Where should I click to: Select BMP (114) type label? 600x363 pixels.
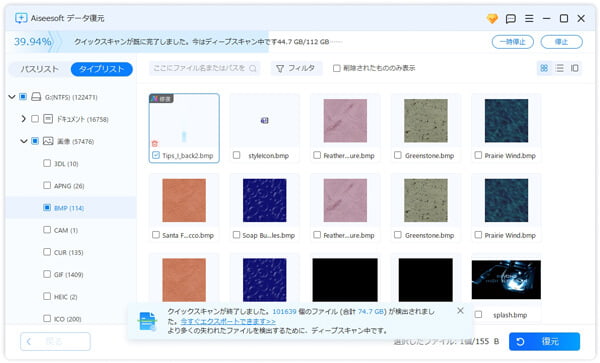(69, 208)
